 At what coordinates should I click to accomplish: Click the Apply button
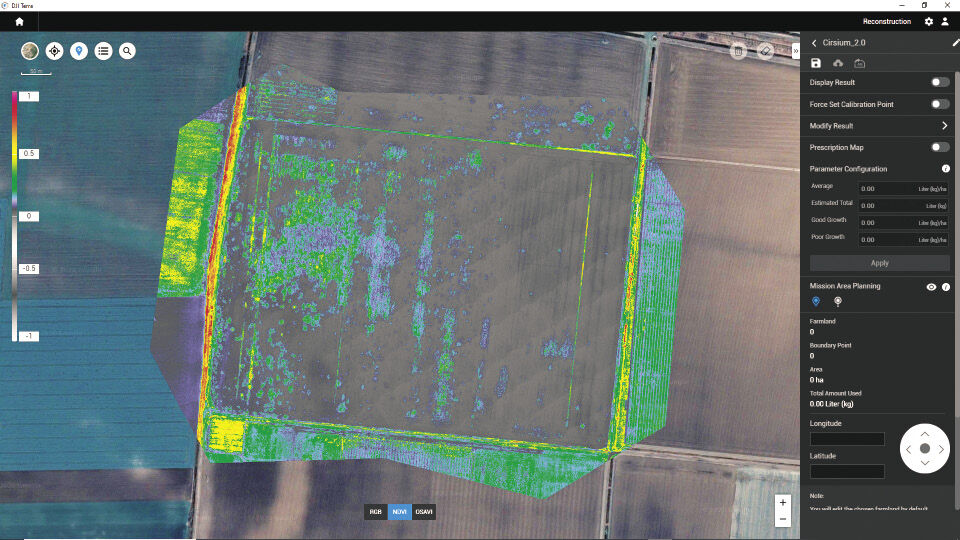coord(879,263)
